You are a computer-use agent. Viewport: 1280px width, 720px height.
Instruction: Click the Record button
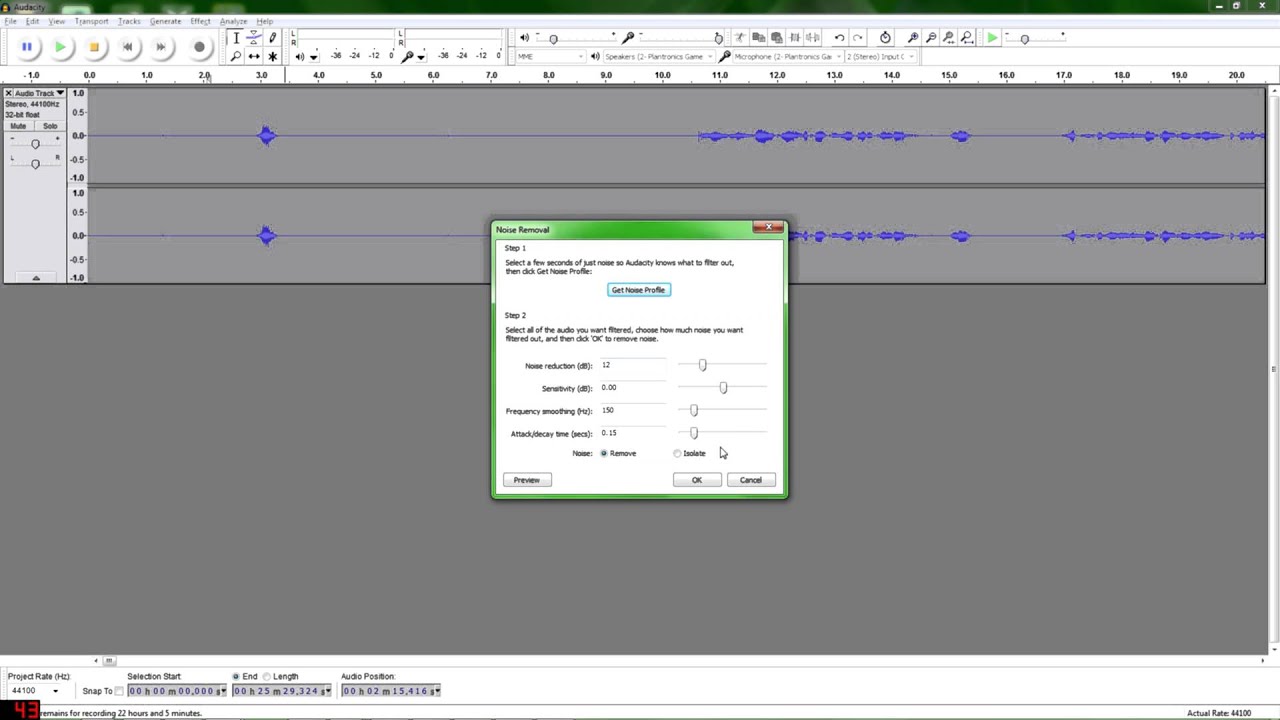(x=199, y=47)
